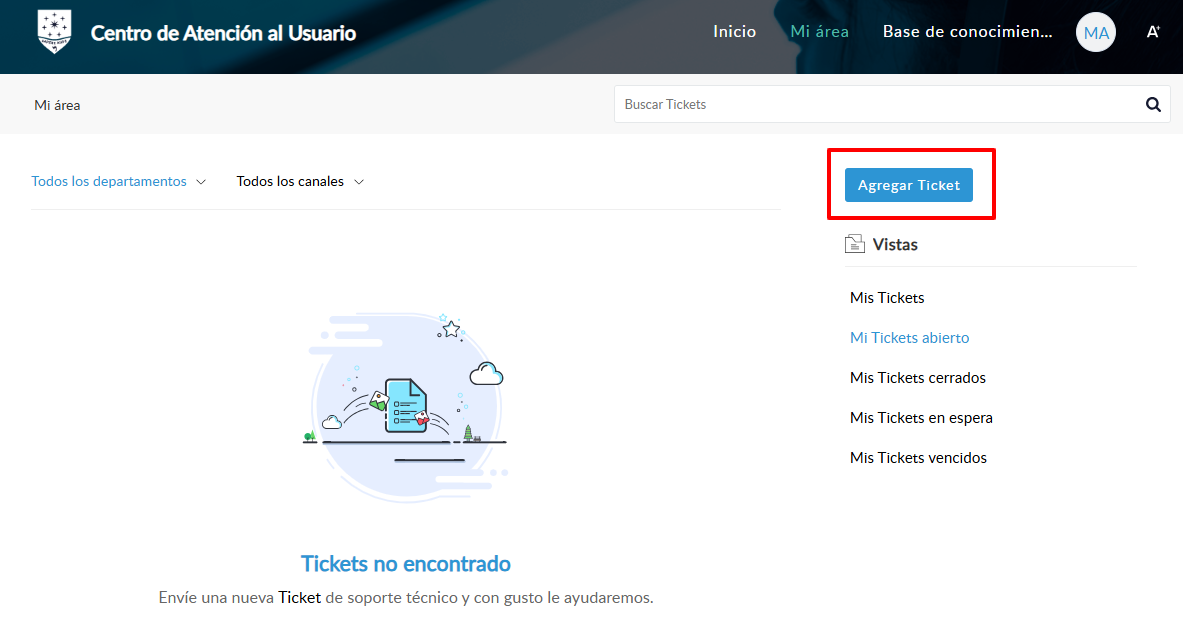Click the Buscar Tickets search field

pyautogui.click(x=875, y=104)
